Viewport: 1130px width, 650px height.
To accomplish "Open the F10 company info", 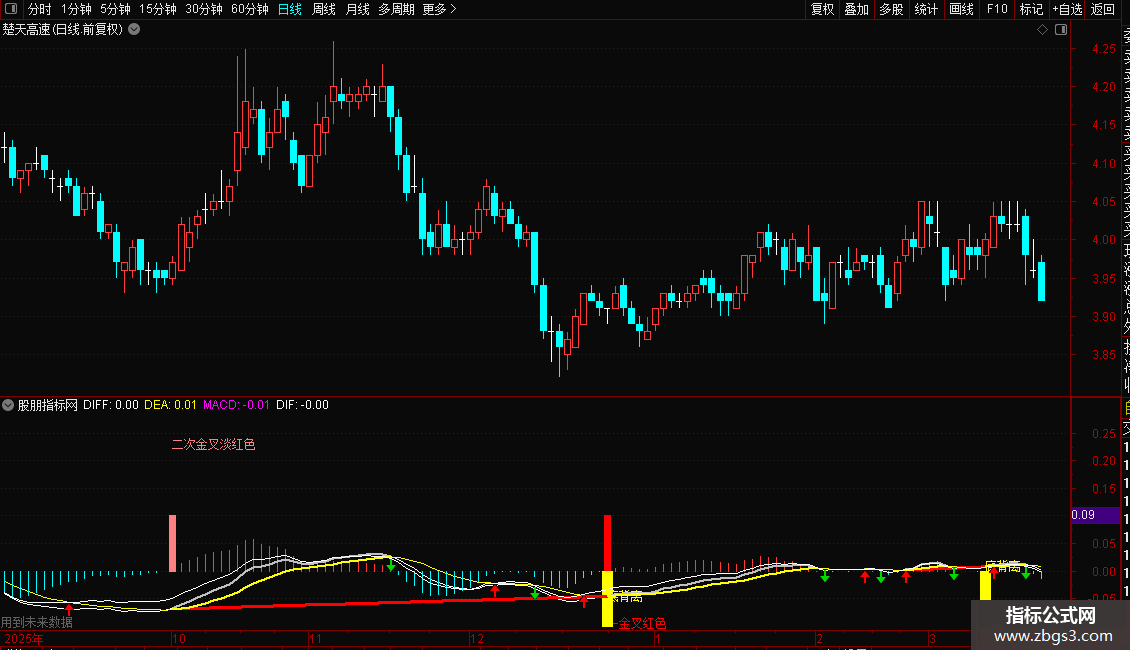I will click(997, 9).
